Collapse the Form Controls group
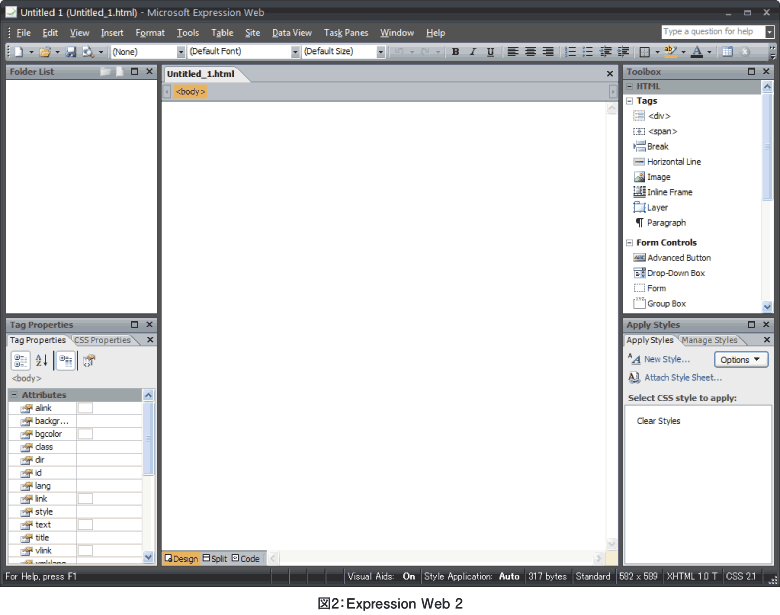This screenshot has height=615, width=780. point(630,243)
